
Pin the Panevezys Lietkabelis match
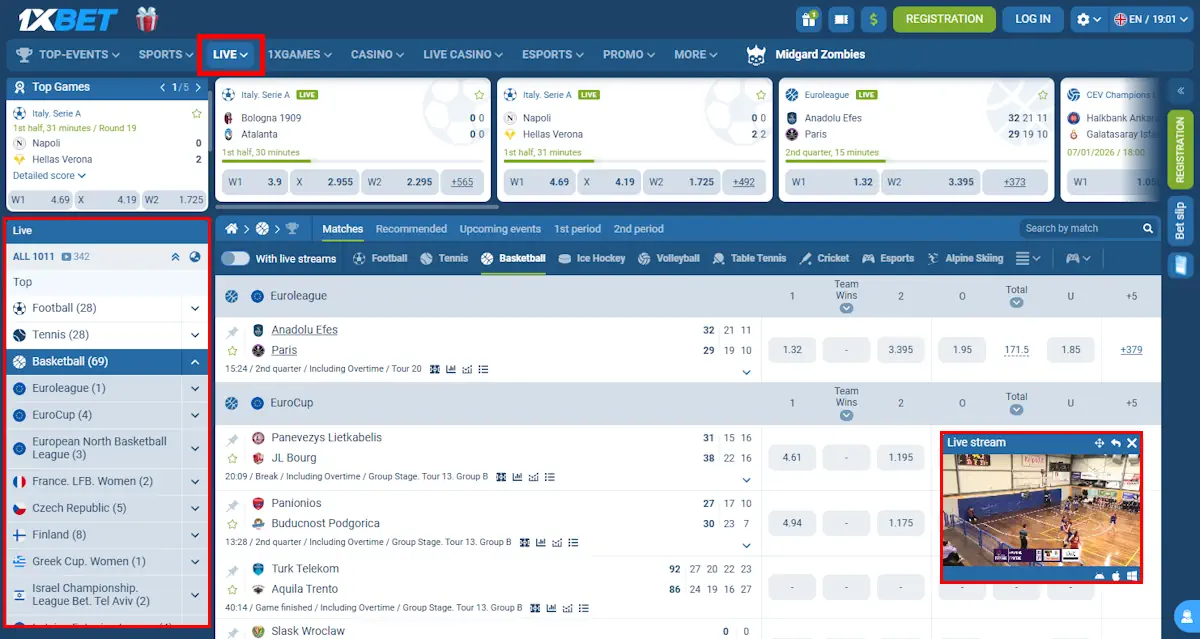(232, 439)
